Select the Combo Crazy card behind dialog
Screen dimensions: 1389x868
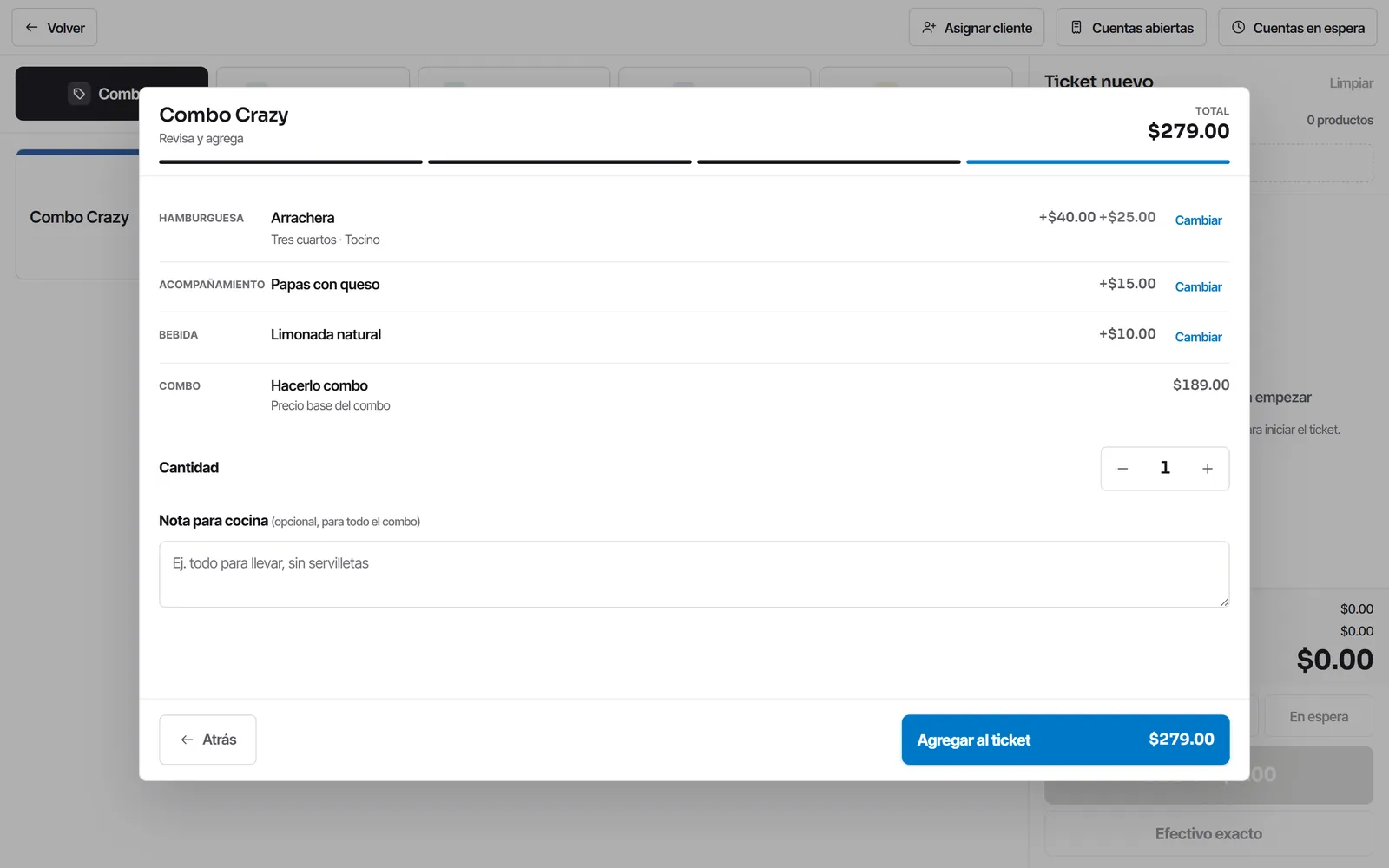[78, 215]
